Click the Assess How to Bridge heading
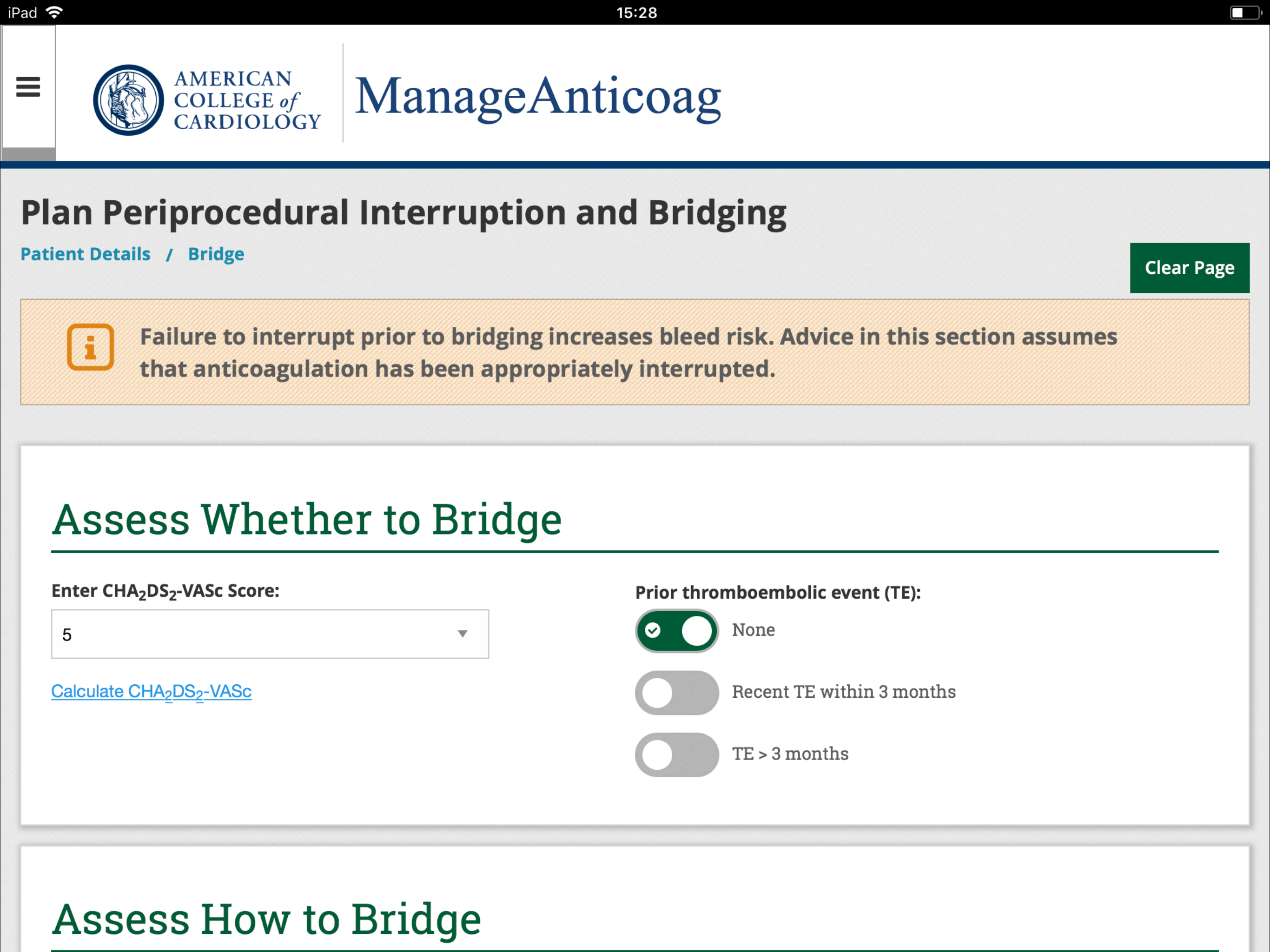The width and height of the screenshot is (1270, 952). (266, 919)
